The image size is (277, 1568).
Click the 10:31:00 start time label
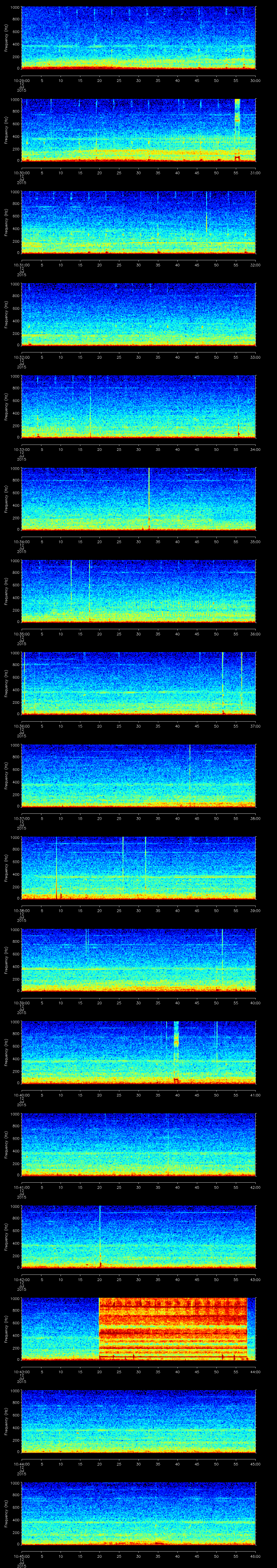pyautogui.click(x=21, y=265)
